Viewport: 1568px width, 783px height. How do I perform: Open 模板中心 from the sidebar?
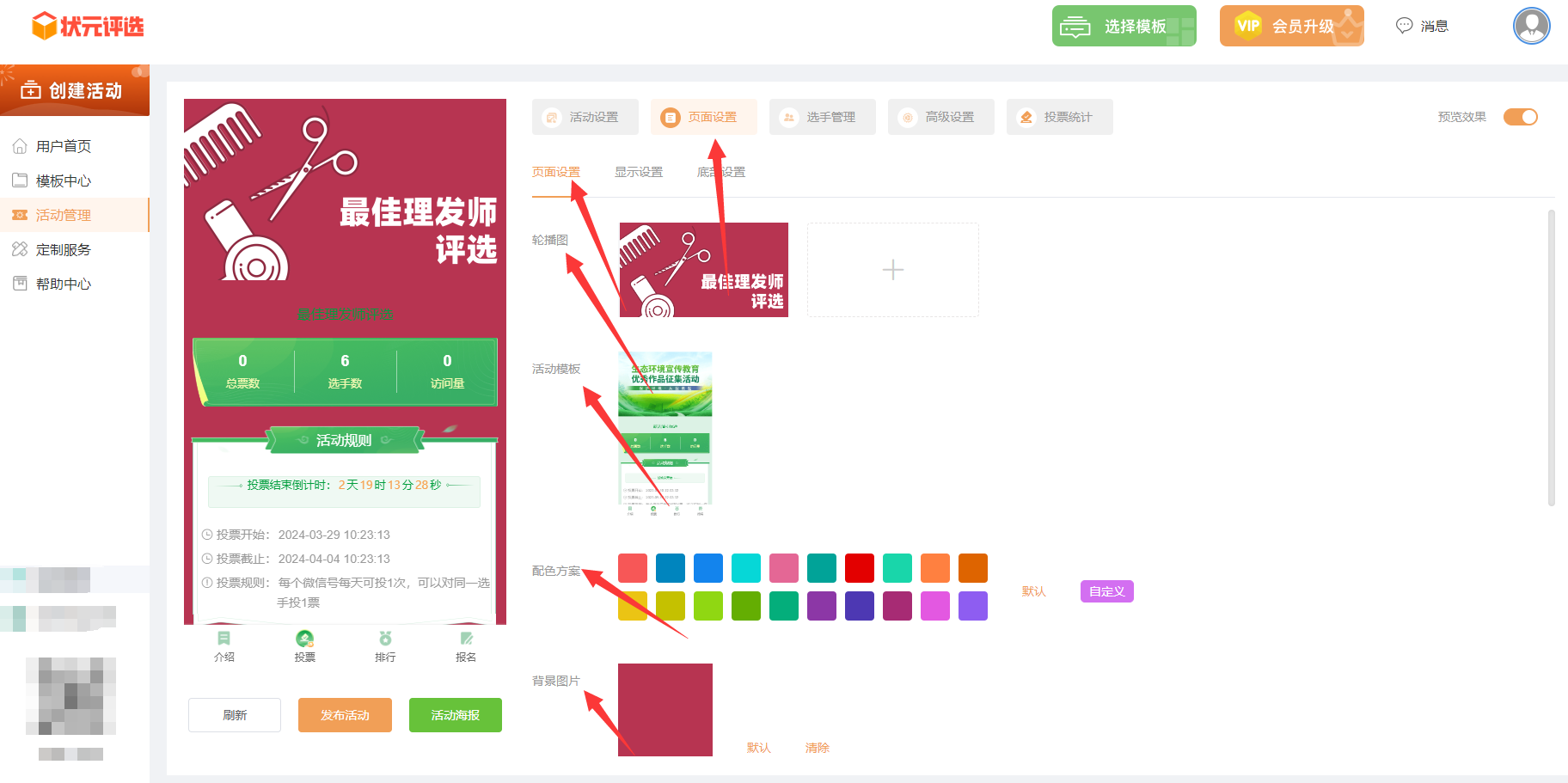[x=64, y=181]
